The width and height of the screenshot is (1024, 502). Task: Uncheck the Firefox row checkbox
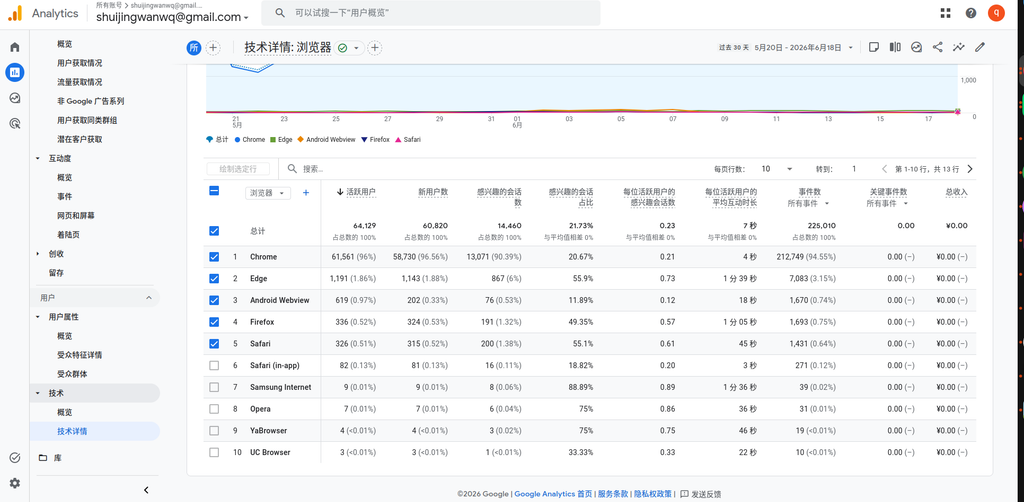click(214, 322)
